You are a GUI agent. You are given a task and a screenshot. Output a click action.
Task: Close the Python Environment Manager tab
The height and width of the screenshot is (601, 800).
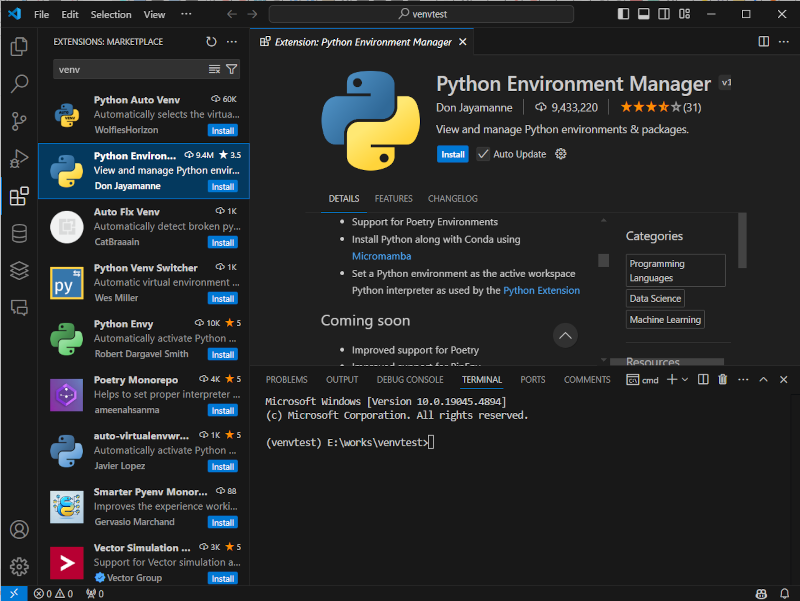point(462,42)
